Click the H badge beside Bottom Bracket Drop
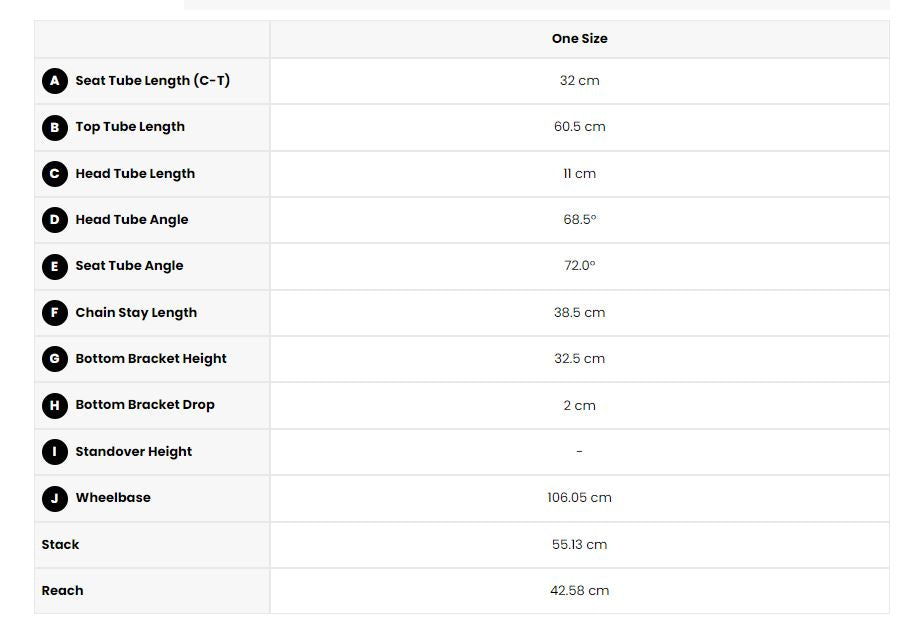902x627 pixels. coord(54,405)
